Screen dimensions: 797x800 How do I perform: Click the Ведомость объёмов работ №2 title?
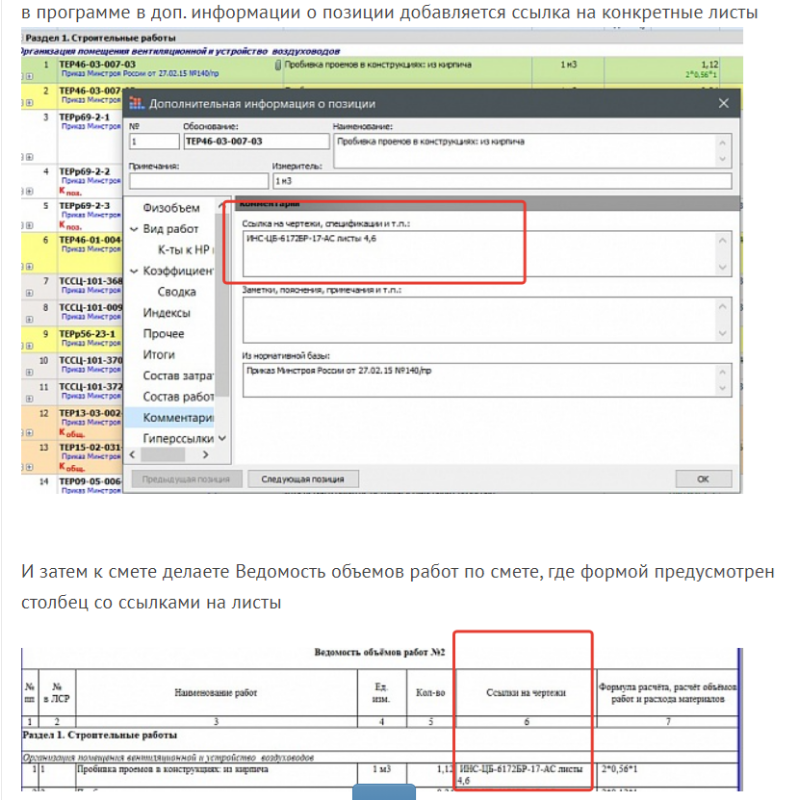click(x=380, y=653)
